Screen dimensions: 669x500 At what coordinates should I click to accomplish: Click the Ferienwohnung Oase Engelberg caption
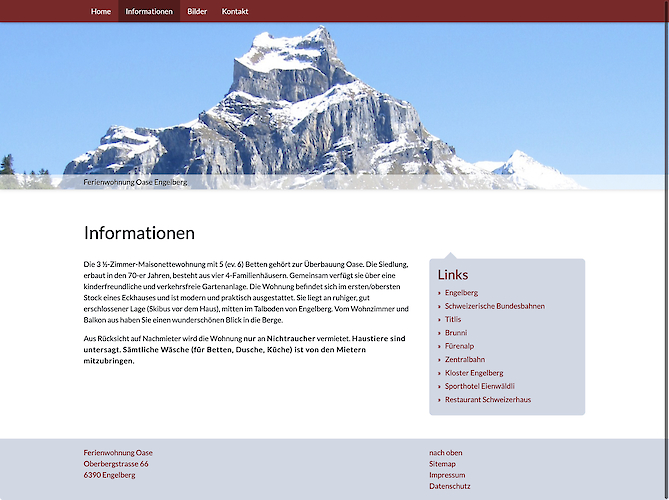[x=135, y=183]
